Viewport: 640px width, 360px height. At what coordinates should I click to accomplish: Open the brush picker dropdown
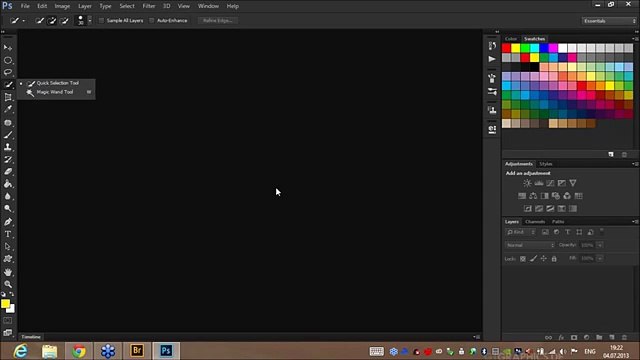[x=90, y=20]
